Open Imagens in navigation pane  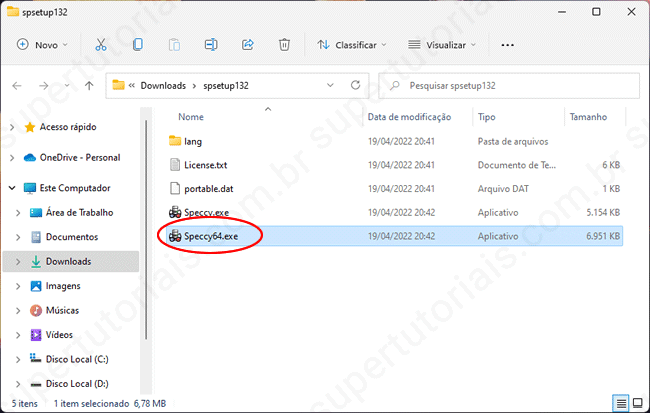click(x=63, y=286)
